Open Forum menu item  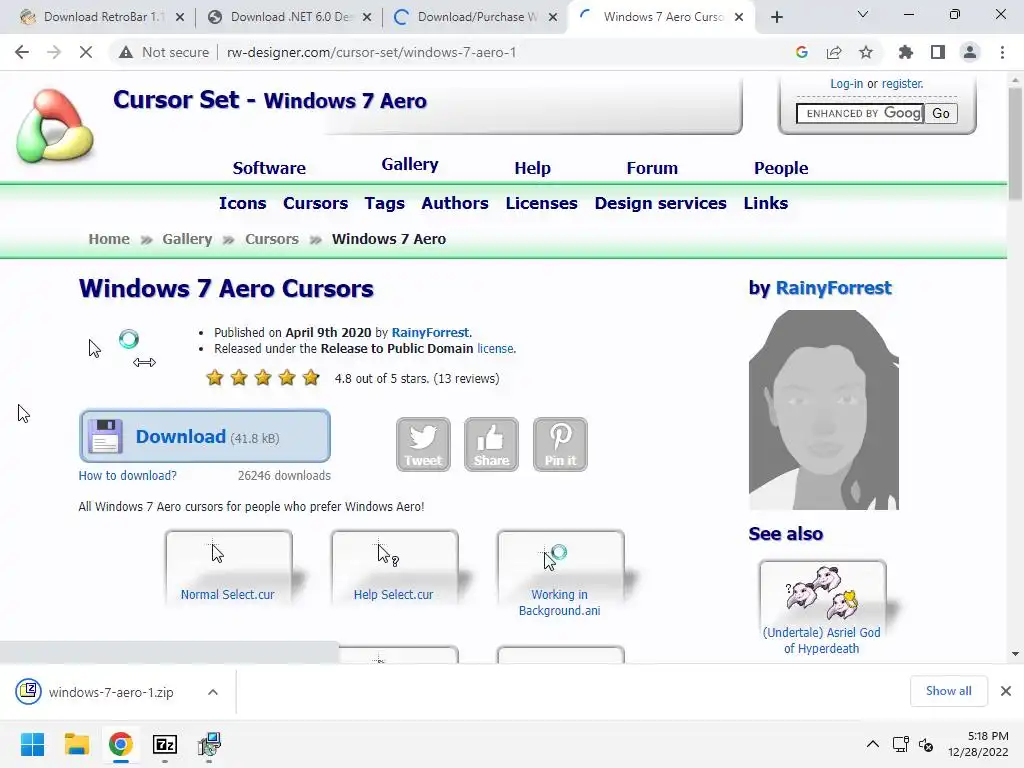tap(652, 168)
